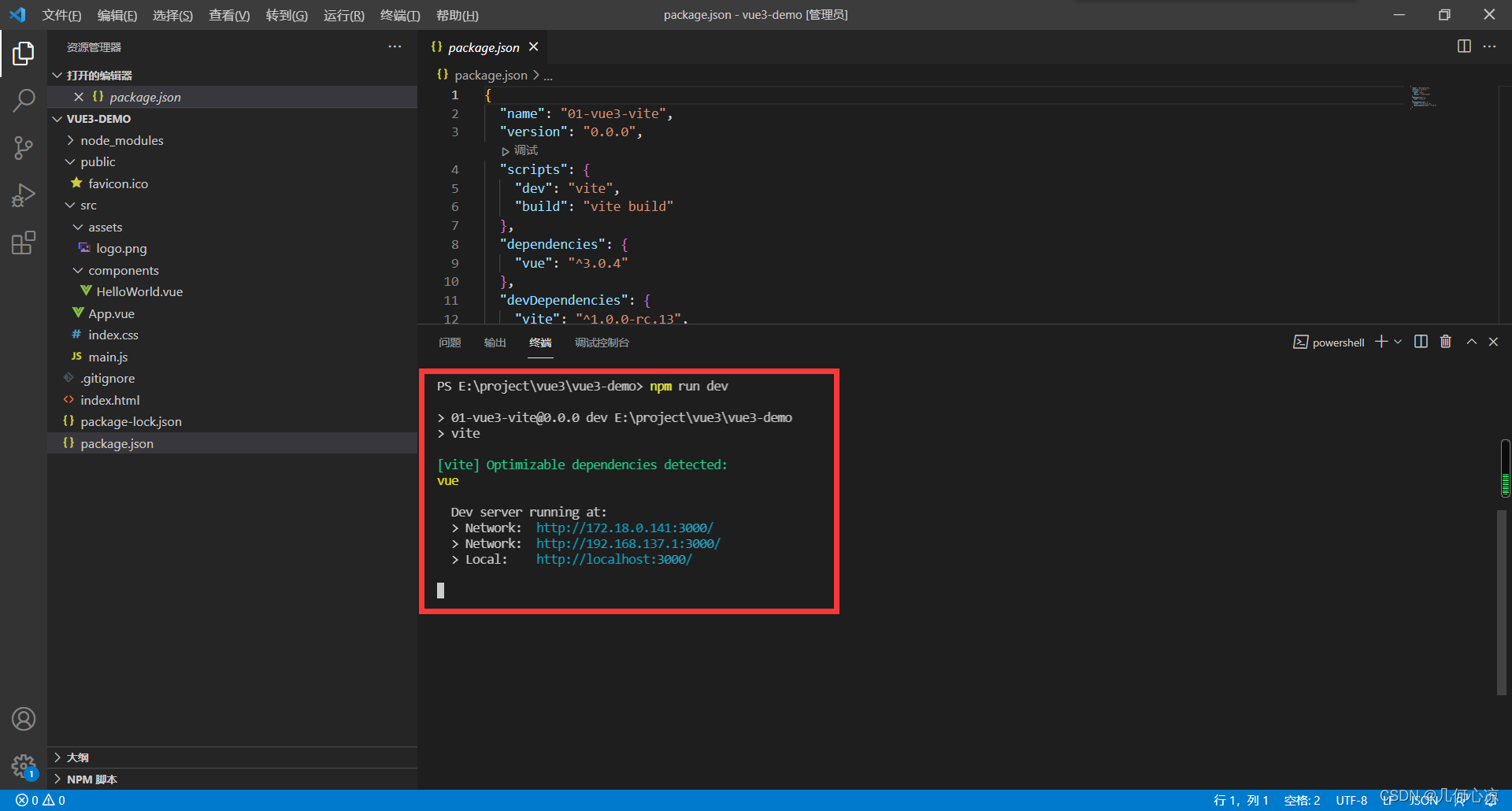This screenshot has height=811, width=1512.
Task: Open index.html in the explorer
Action: tap(232, 400)
